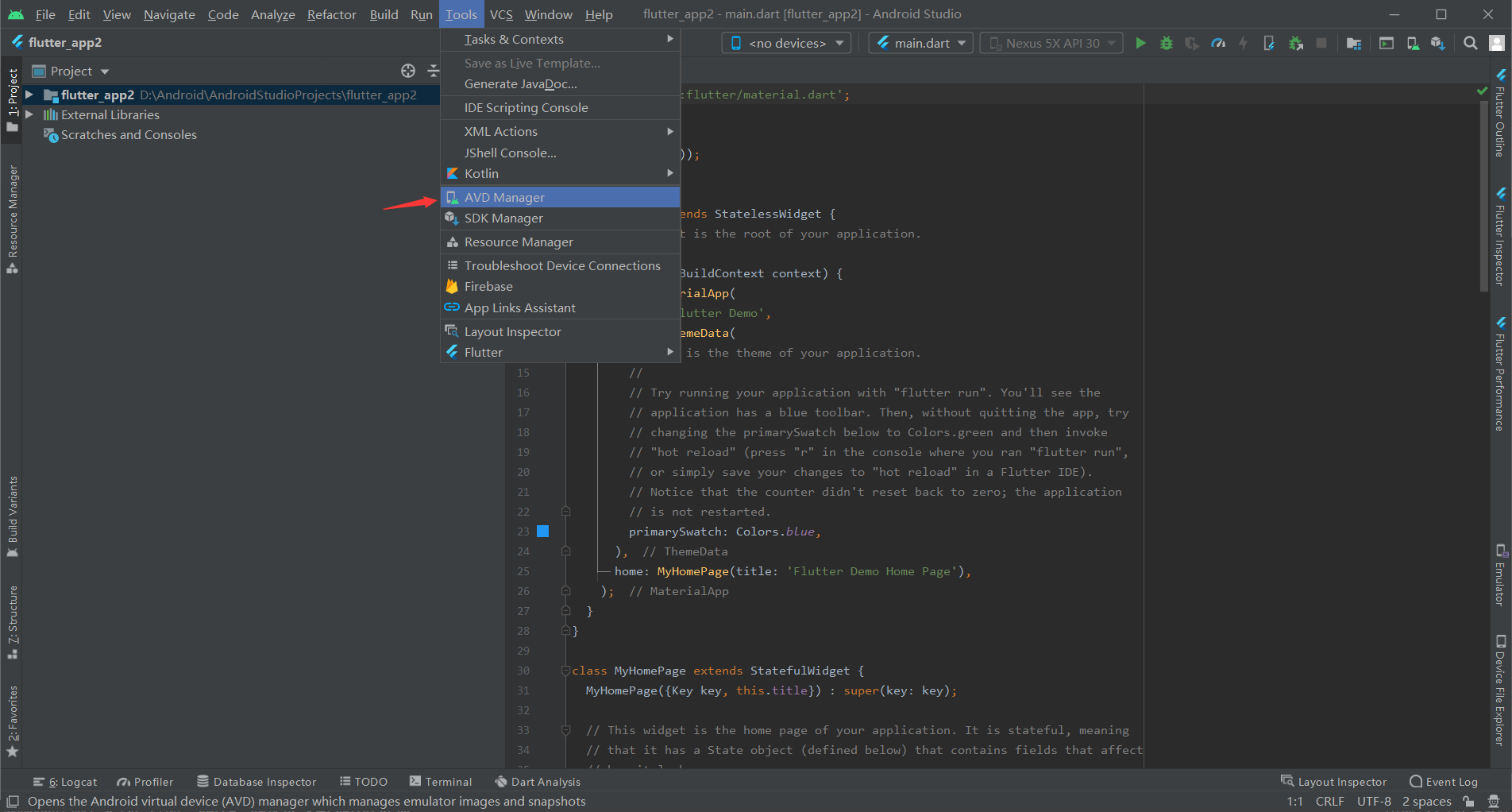1512x812 pixels.
Task: Expand the flutter_app2 project tree node
Action: [x=29, y=95]
